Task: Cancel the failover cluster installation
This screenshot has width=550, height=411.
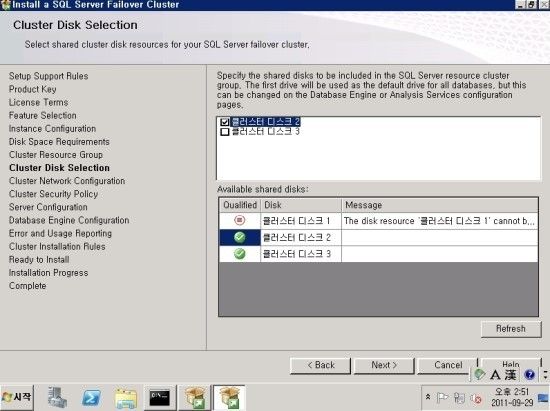Action: point(448,365)
